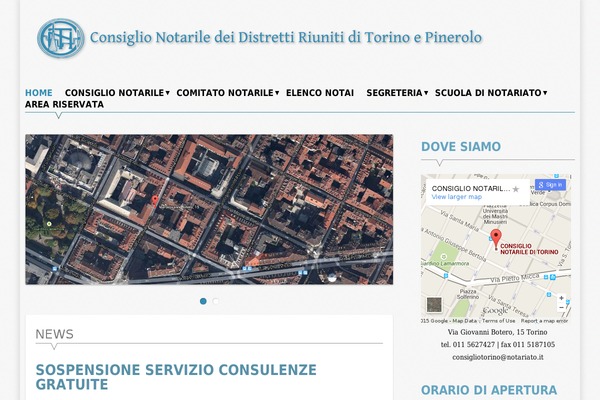Click the red map pin marker
This screenshot has width=600, height=400.
pos(496,239)
